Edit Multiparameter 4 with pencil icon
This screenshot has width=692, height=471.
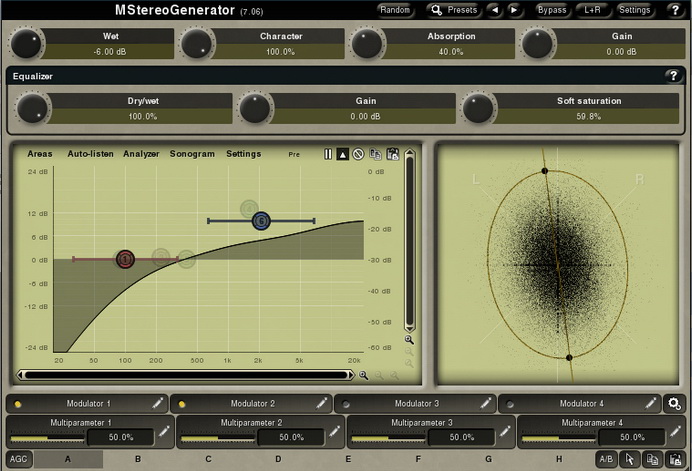675,431
